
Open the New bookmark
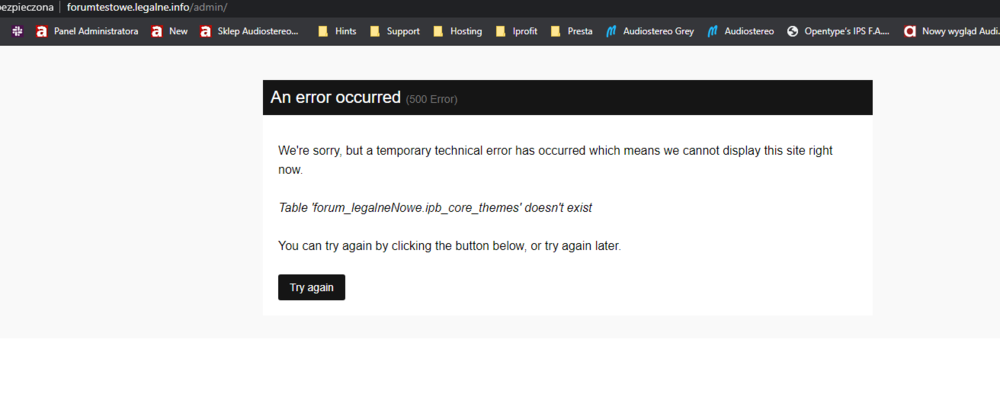point(169,31)
